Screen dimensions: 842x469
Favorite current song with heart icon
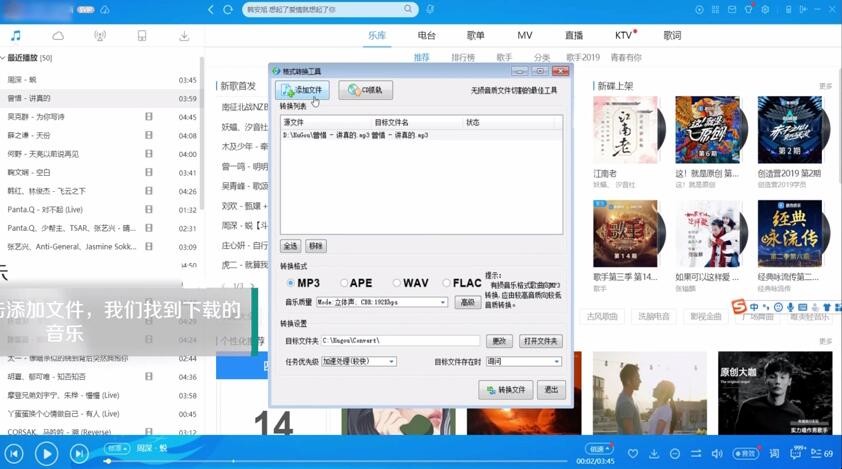click(633, 454)
